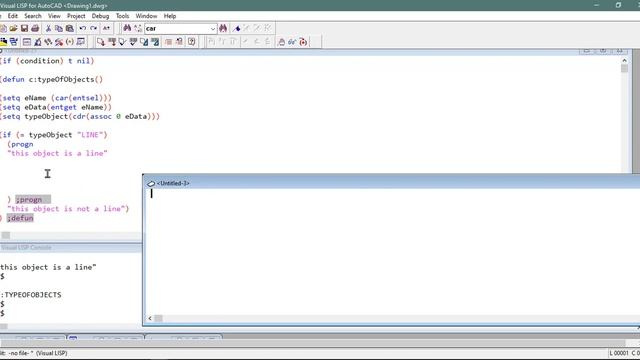
Task: Open the Edit menu
Action: 13,16
